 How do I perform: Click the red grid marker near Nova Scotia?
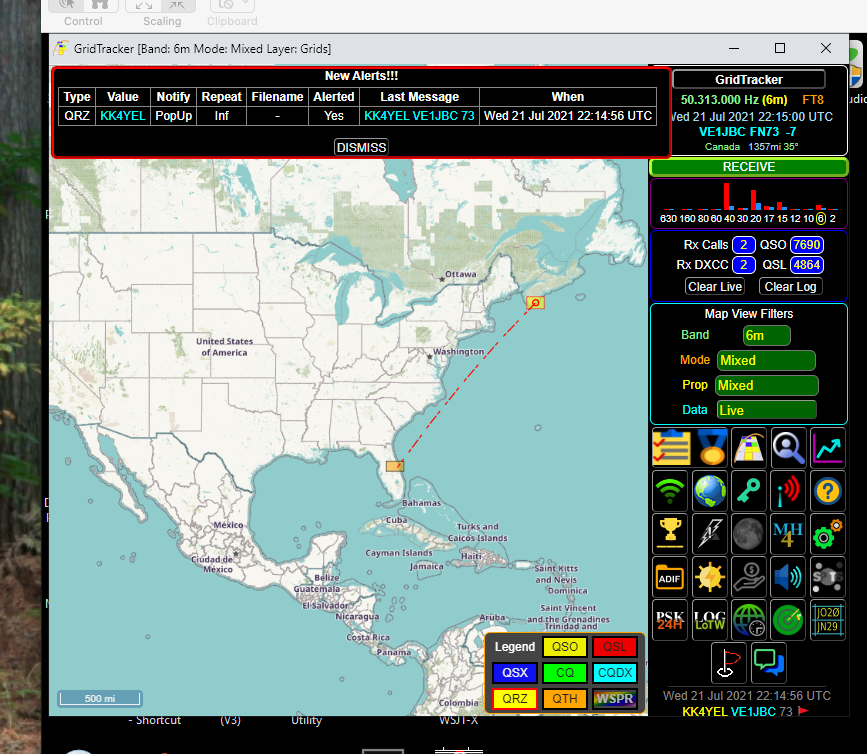(x=535, y=303)
